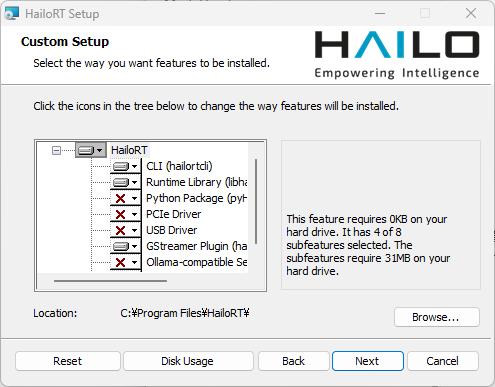
Task: Go Back to the previous step
Action: 293,361
